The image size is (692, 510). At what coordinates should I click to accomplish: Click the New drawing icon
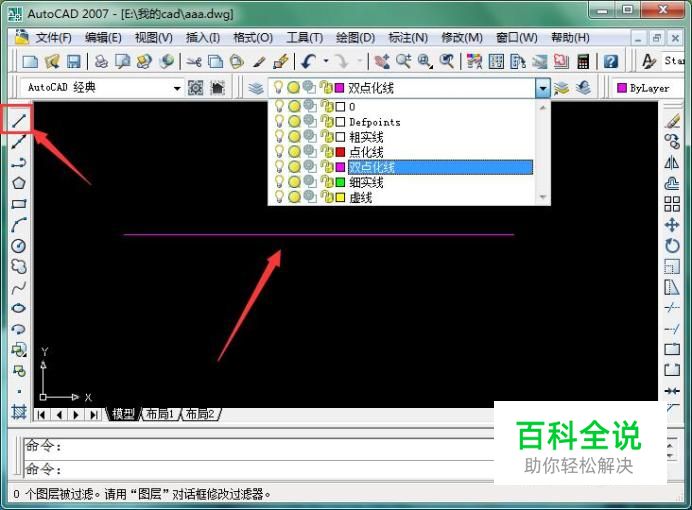[x=30, y=61]
